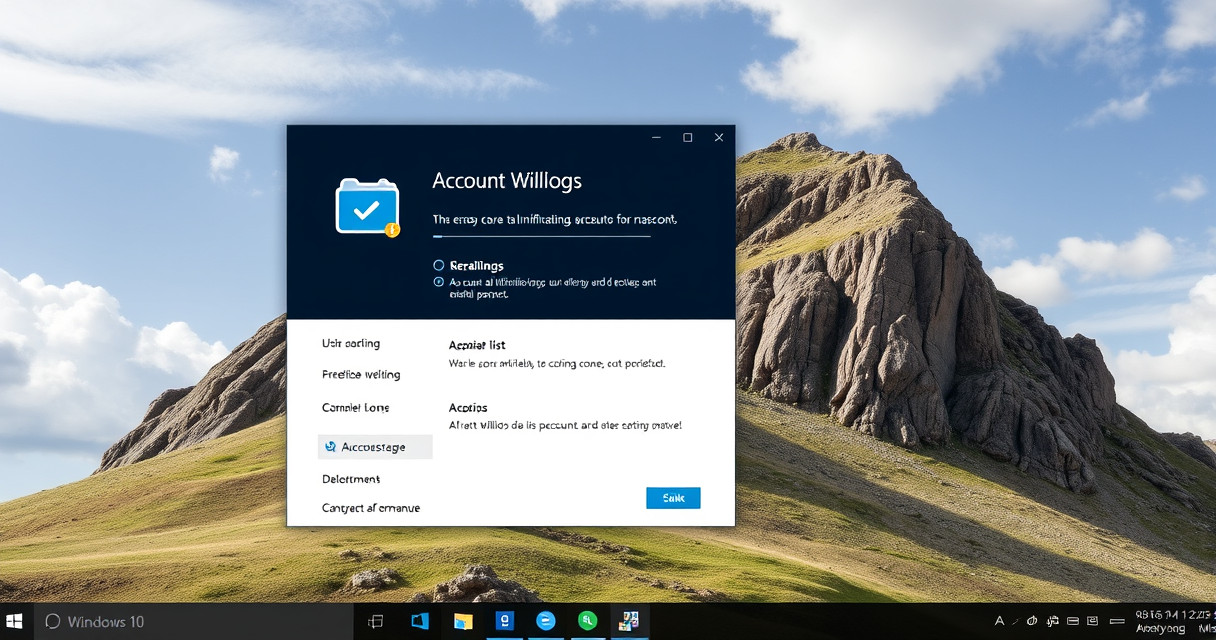Open the Usir earling sidebar section
This screenshot has height=640, width=1216.
pos(351,343)
